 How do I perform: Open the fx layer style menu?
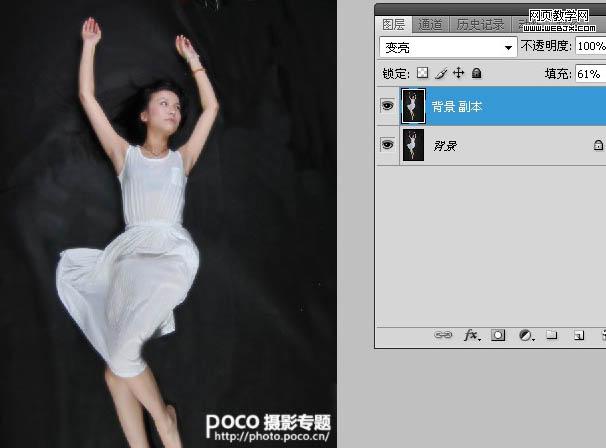pyautogui.click(x=472, y=335)
